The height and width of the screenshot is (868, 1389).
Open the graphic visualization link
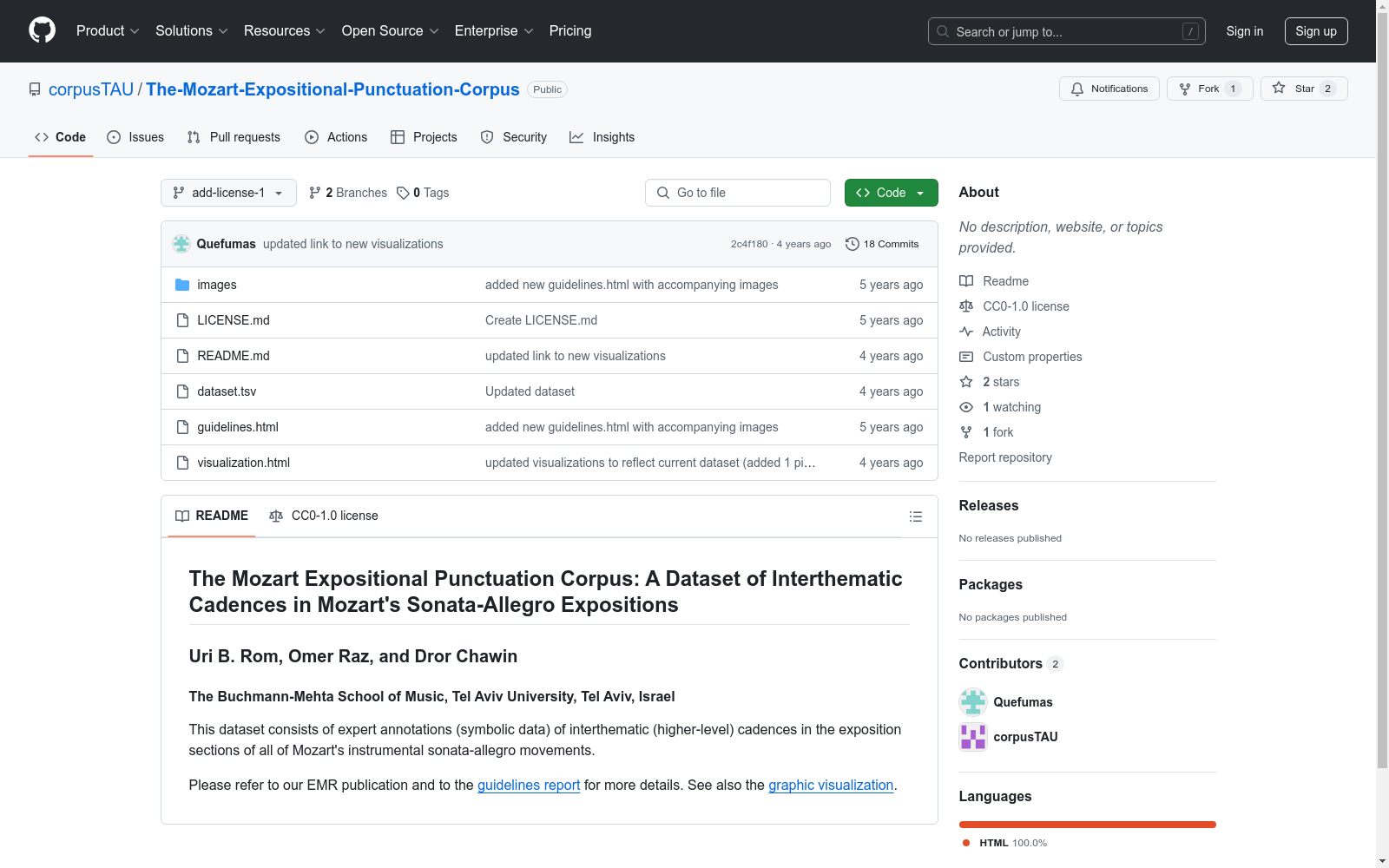(831, 785)
